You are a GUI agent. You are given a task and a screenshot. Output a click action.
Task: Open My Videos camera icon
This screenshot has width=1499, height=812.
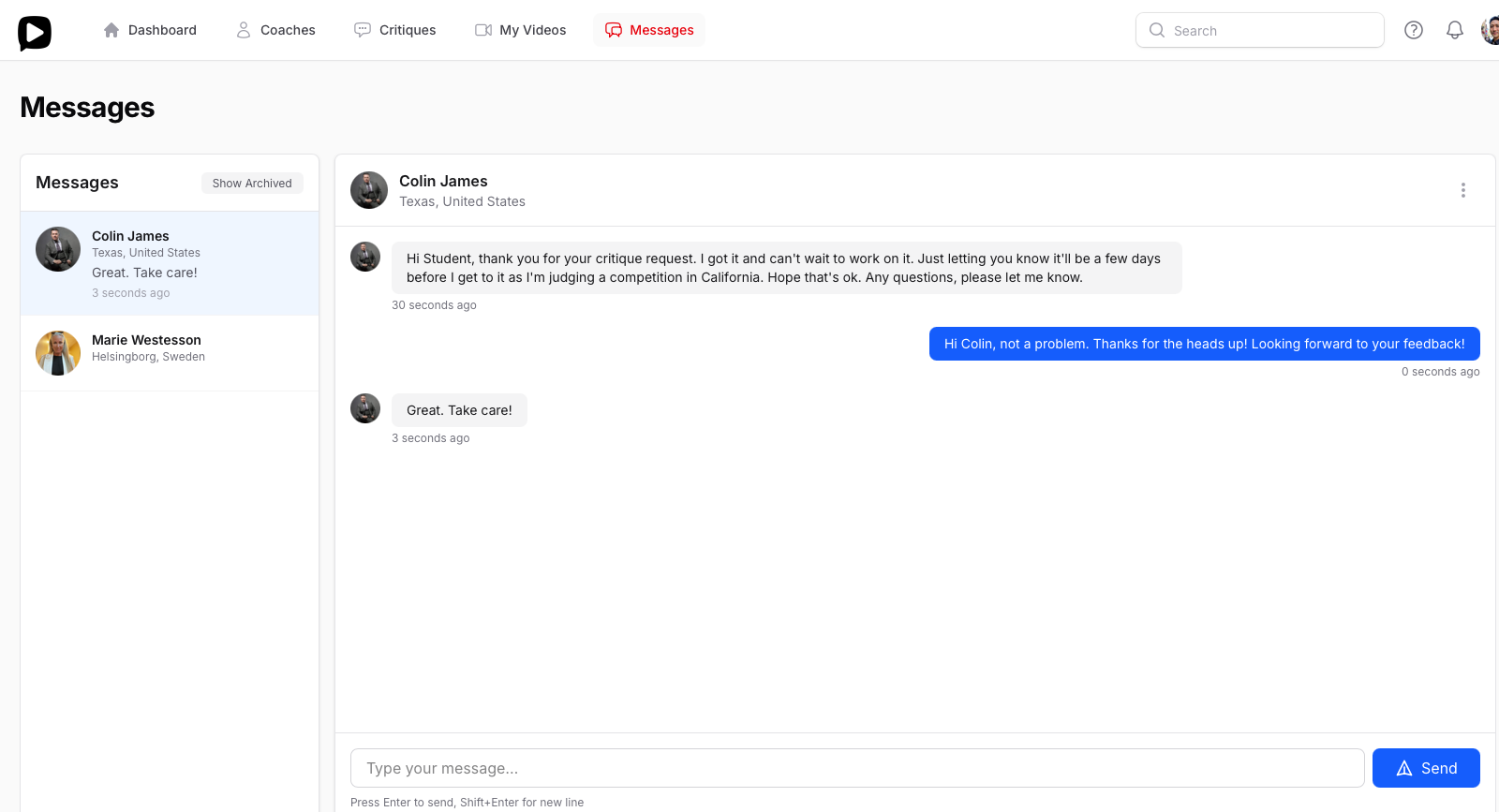pos(483,29)
